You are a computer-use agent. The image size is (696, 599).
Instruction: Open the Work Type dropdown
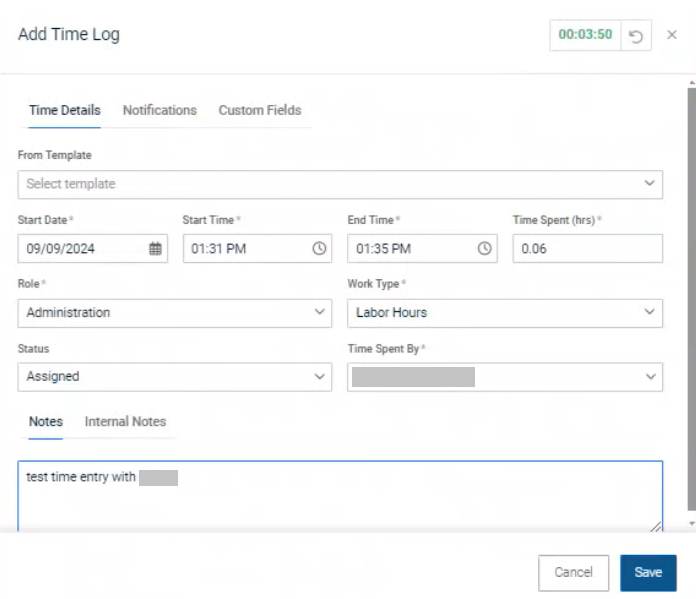tap(504, 313)
